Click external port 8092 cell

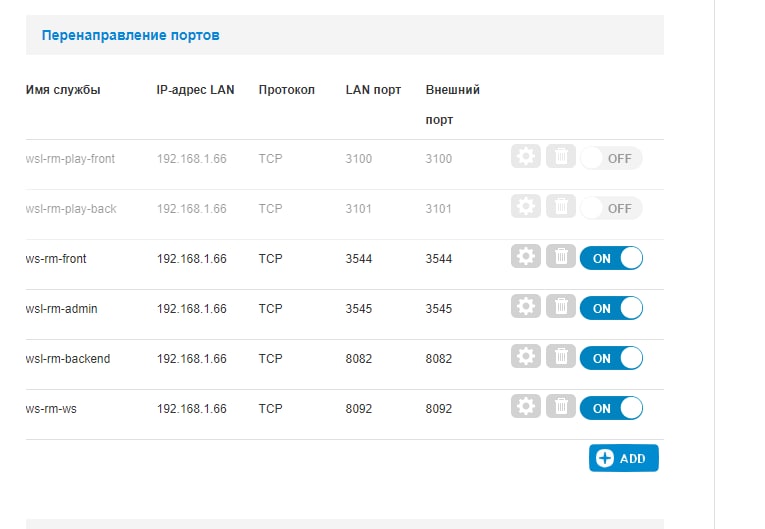[x=439, y=408]
